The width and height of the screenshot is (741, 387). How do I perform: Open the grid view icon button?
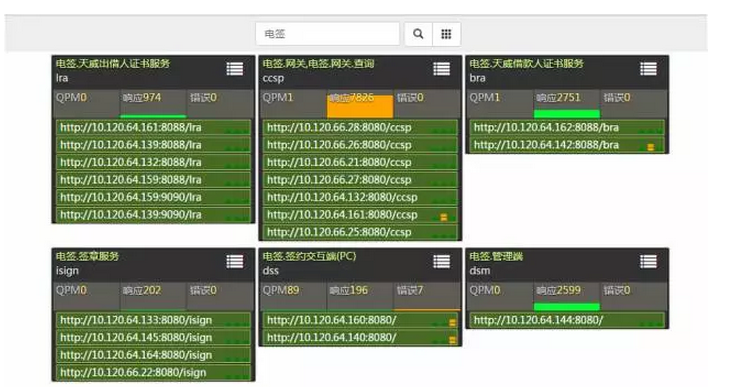(x=446, y=34)
